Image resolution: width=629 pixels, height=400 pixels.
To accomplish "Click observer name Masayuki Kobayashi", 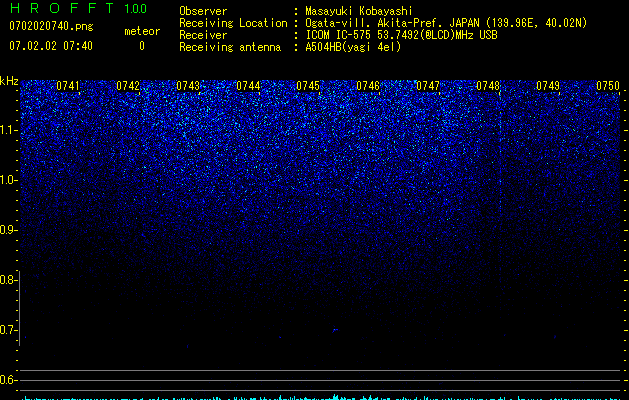I will [x=359, y=11].
